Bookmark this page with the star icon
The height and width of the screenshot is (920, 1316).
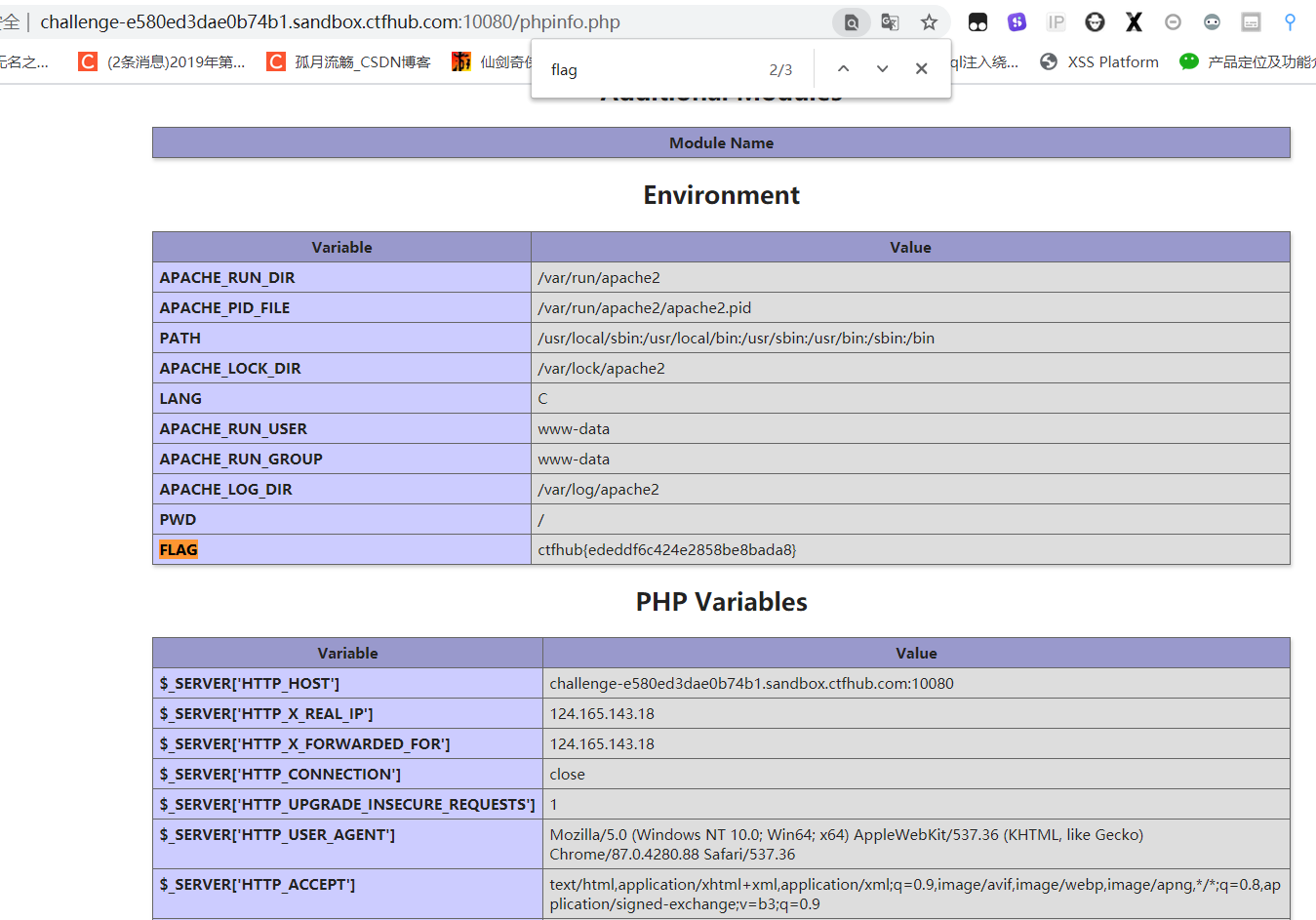929,22
